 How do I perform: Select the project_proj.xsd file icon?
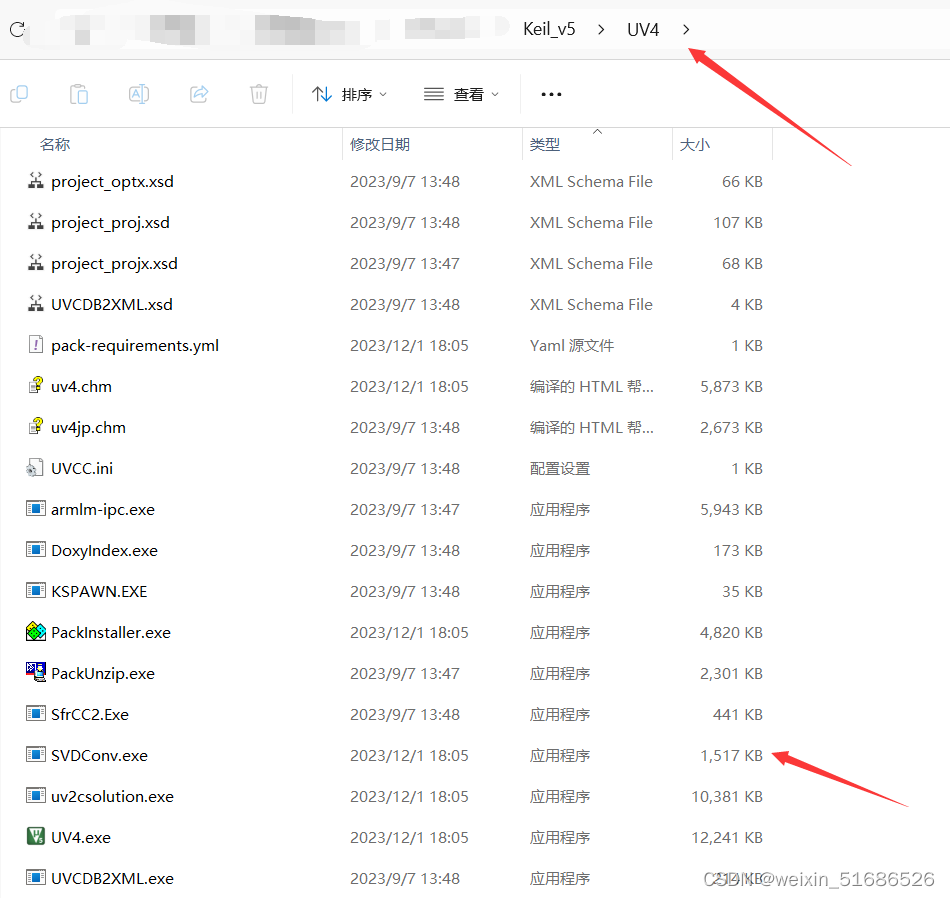click(x=36, y=222)
